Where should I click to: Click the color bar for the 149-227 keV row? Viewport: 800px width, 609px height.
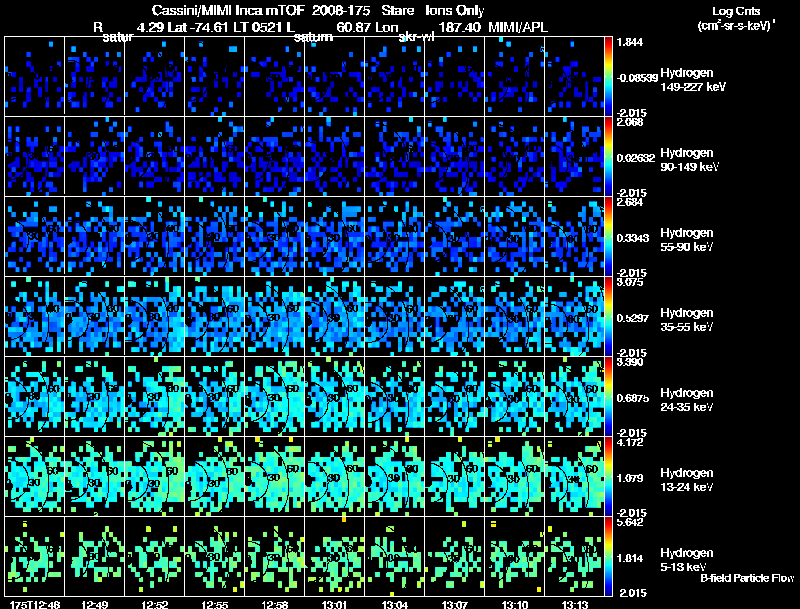[x=608, y=76]
